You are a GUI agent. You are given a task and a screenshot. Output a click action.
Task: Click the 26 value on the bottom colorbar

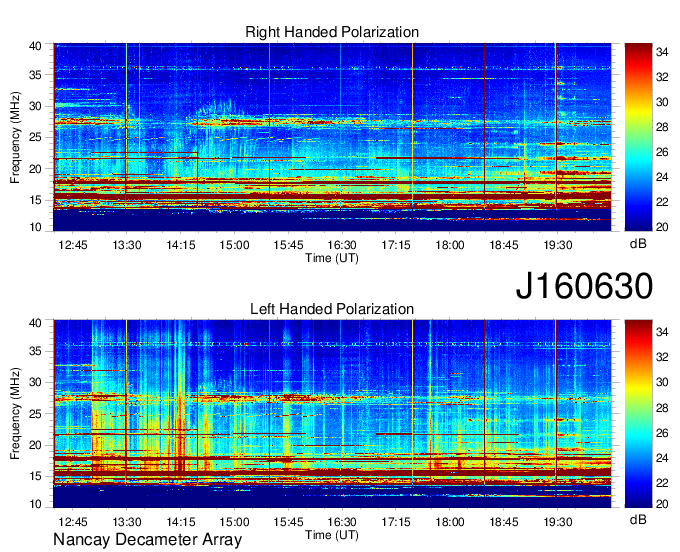(x=662, y=433)
